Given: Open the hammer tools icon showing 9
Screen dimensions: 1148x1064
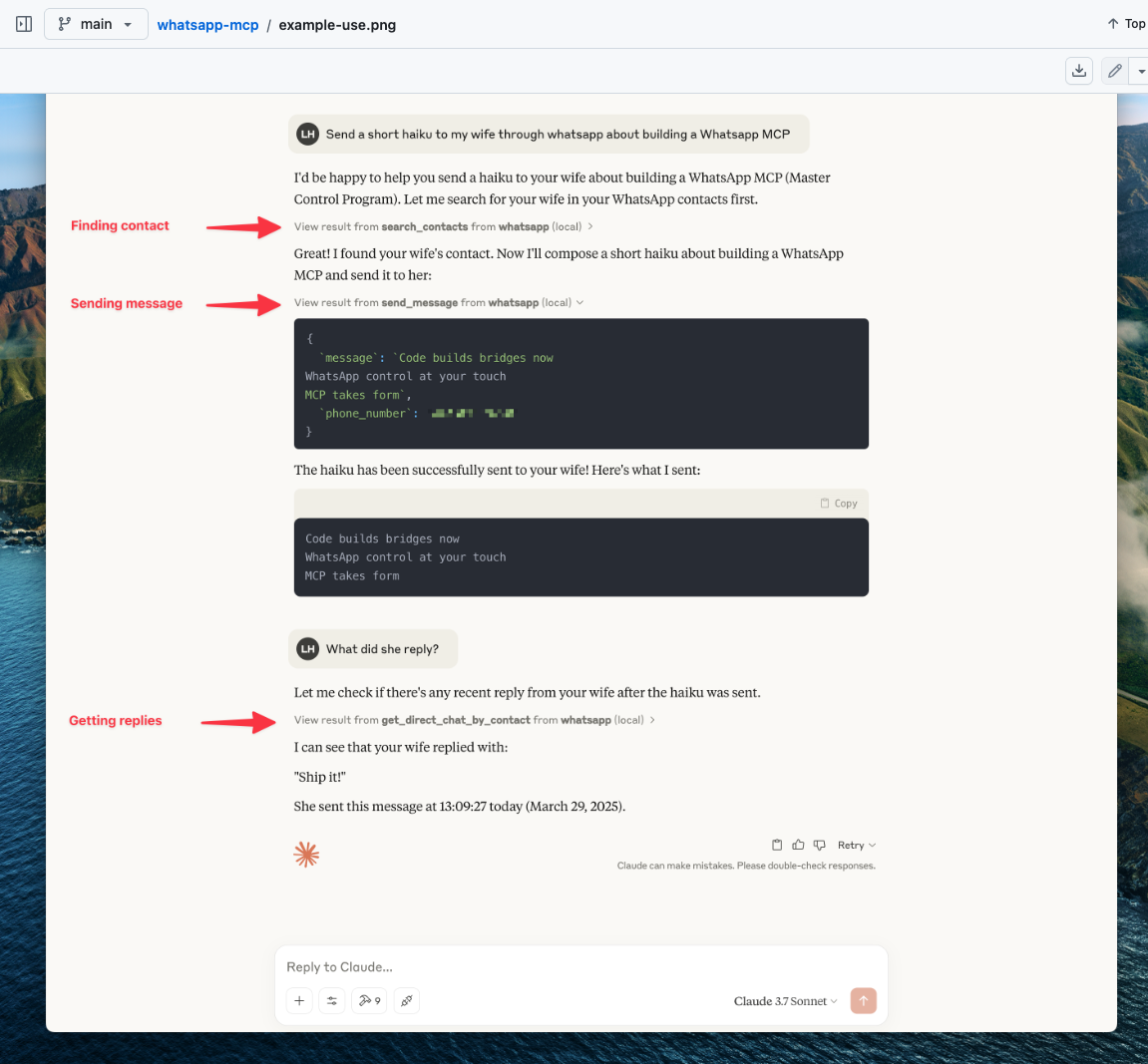Looking at the screenshot, I should pos(369,1000).
